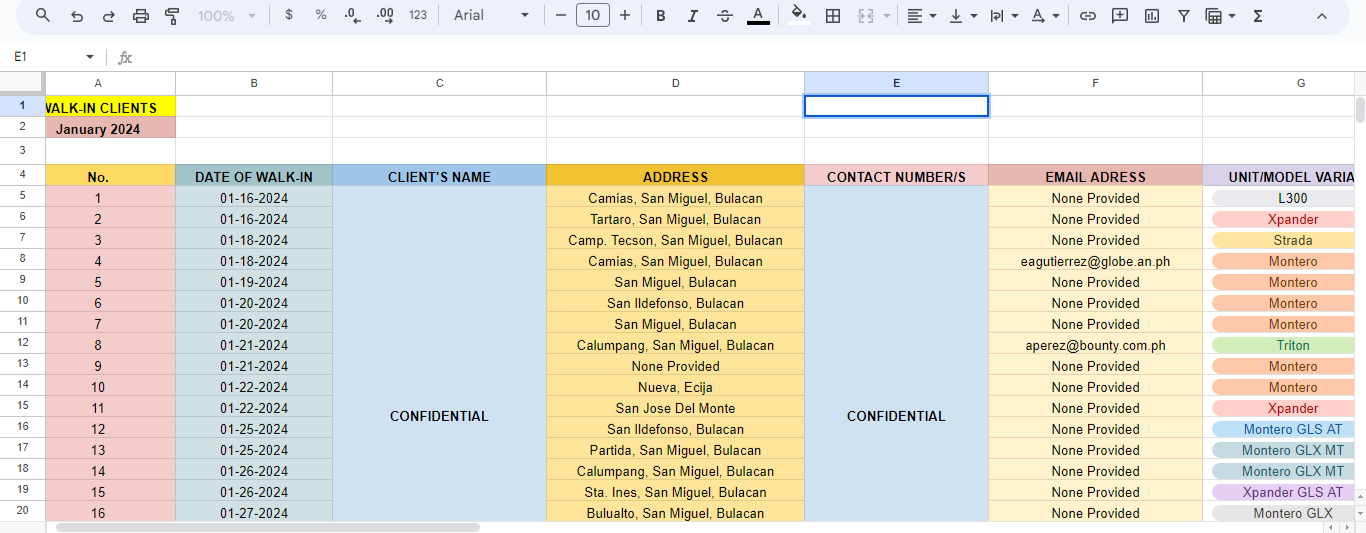
Task: Toggle bold formatting
Action: tap(660, 16)
